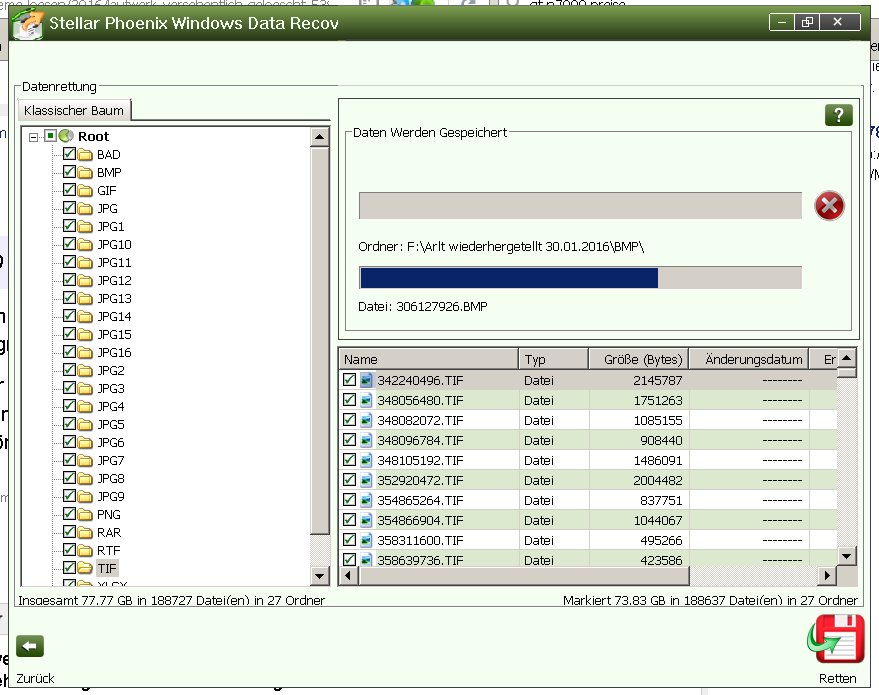
Task: Click file list scrollbar up arrow
Action: [x=847, y=358]
